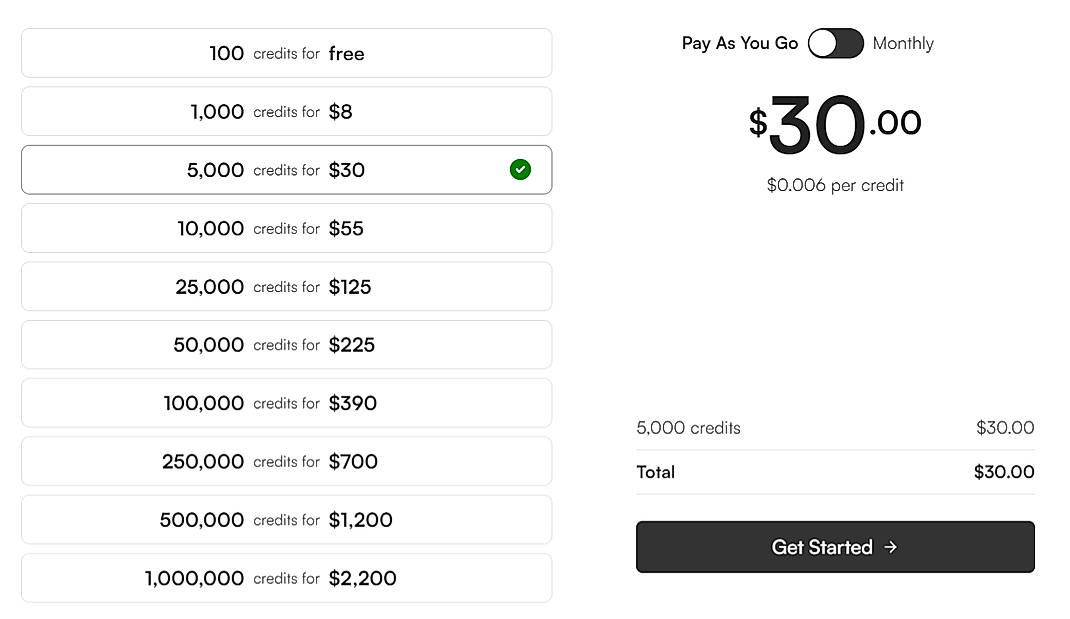Image resolution: width=1070 pixels, height=619 pixels.
Task: Choose 50,000 credits for $225
Action: [x=287, y=344]
